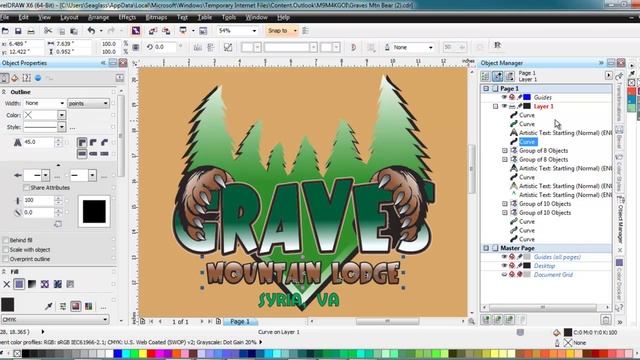Click the Print icon in toolbar
The width and height of the screenshot is (640, 360).
[x=31, y=31]
